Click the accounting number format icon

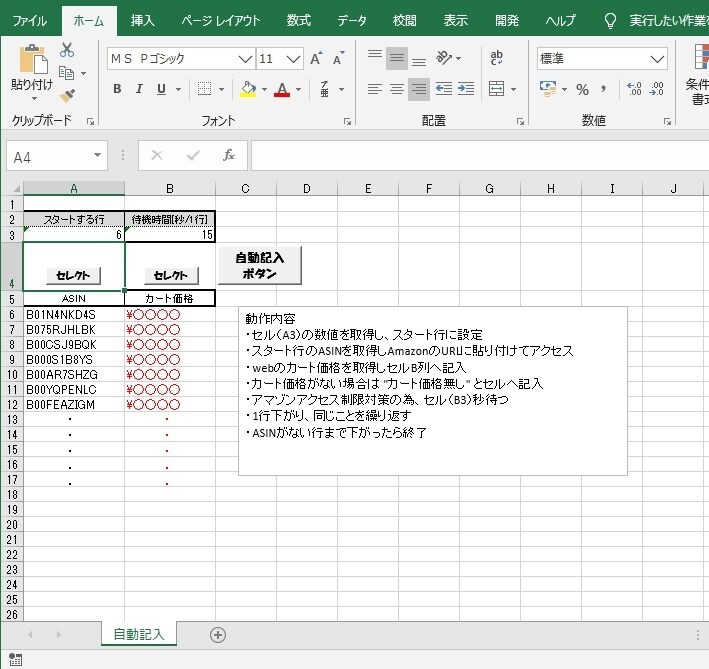548,89
